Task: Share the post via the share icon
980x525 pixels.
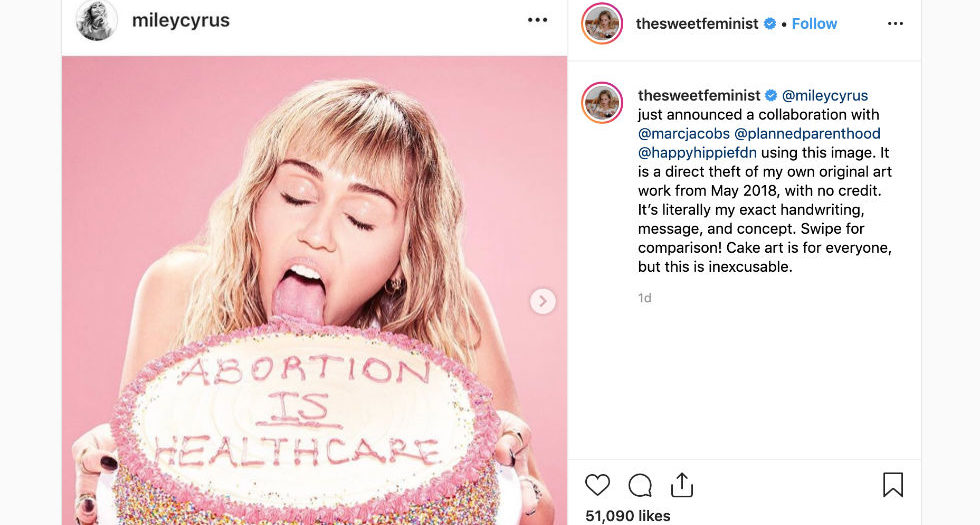Action: 682,485
